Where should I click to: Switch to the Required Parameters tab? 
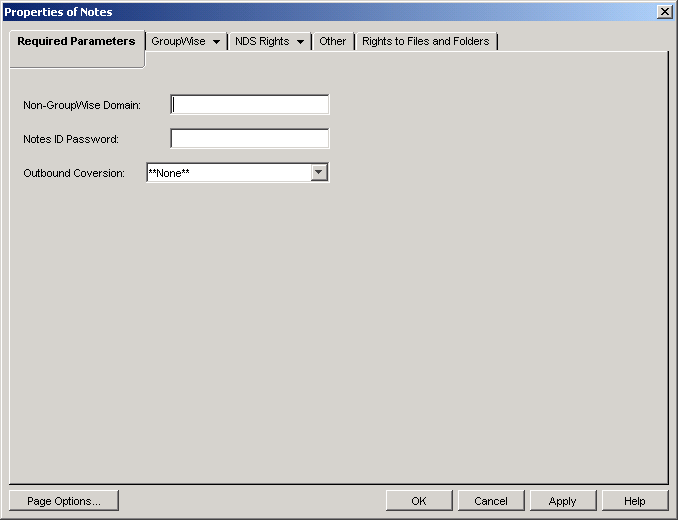[77, 41]
